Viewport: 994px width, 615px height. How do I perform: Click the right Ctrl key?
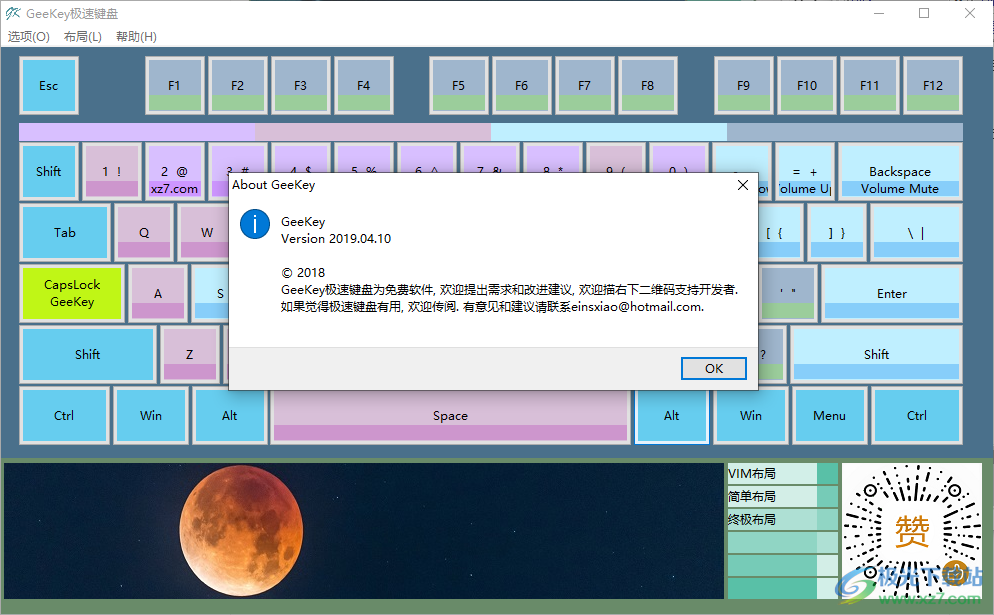point(916,415)
